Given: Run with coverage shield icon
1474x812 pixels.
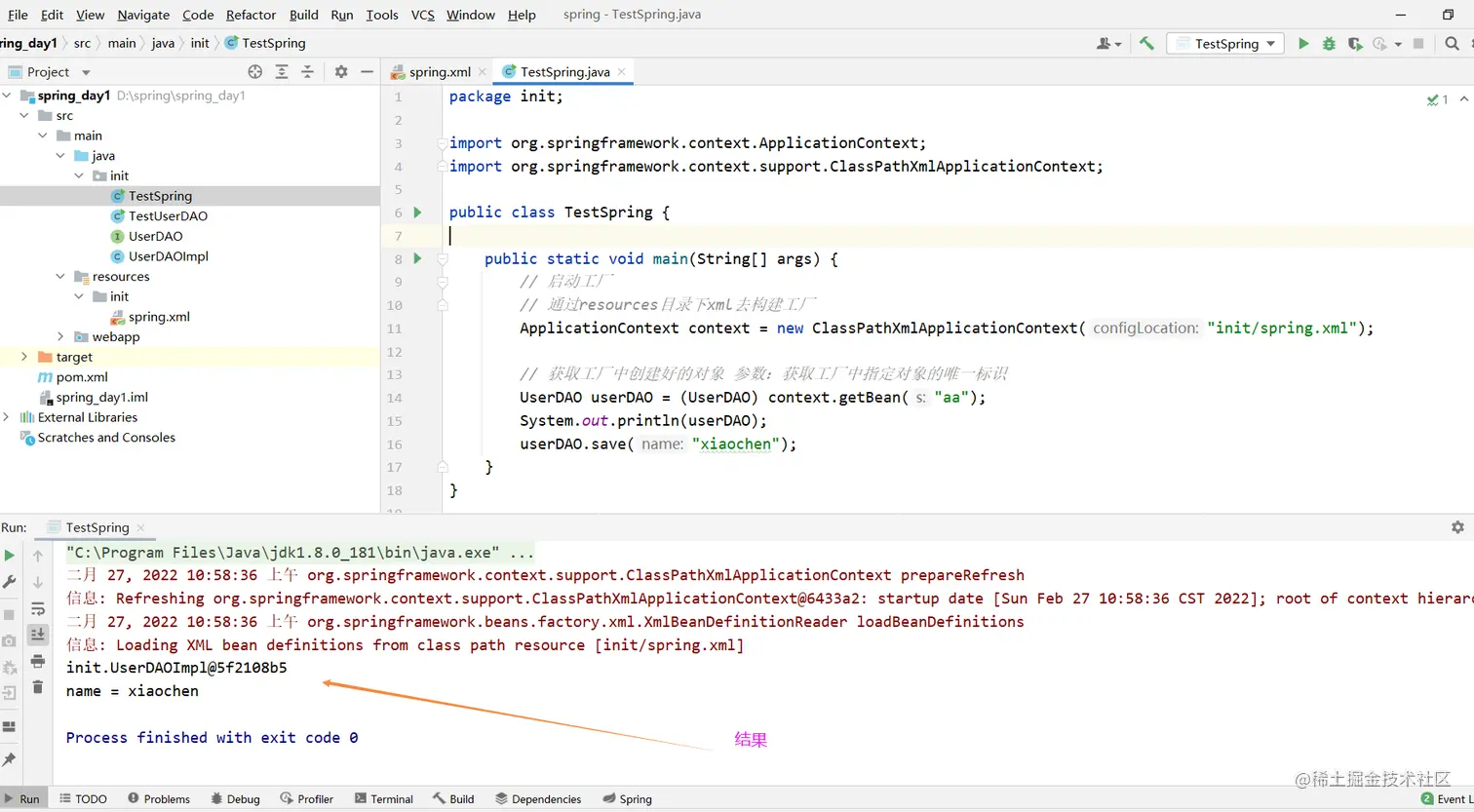Looking at the screenshot, I should [1354, 43].
